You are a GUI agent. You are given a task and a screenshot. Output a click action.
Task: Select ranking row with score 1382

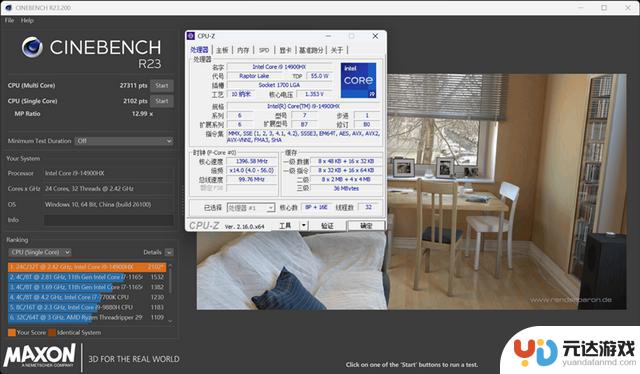coord(87,287)
